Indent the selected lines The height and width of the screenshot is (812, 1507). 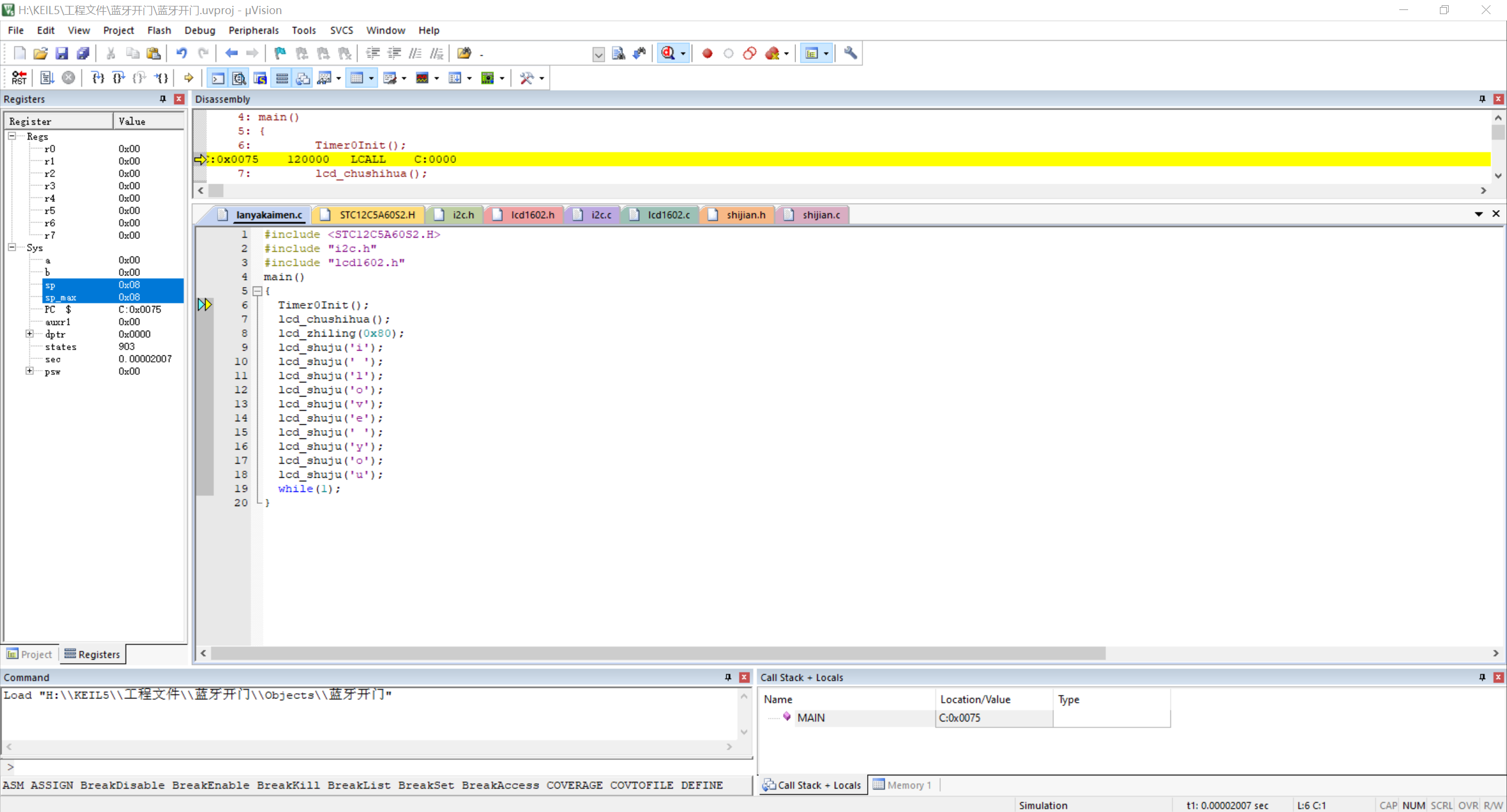point(373,54)
